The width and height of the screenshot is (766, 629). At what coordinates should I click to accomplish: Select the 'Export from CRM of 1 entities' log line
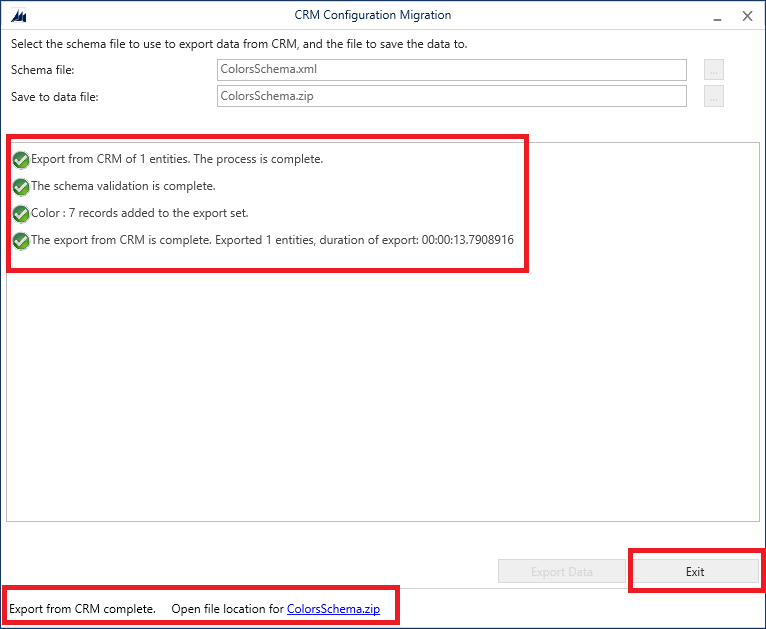(x=177, y=159)
